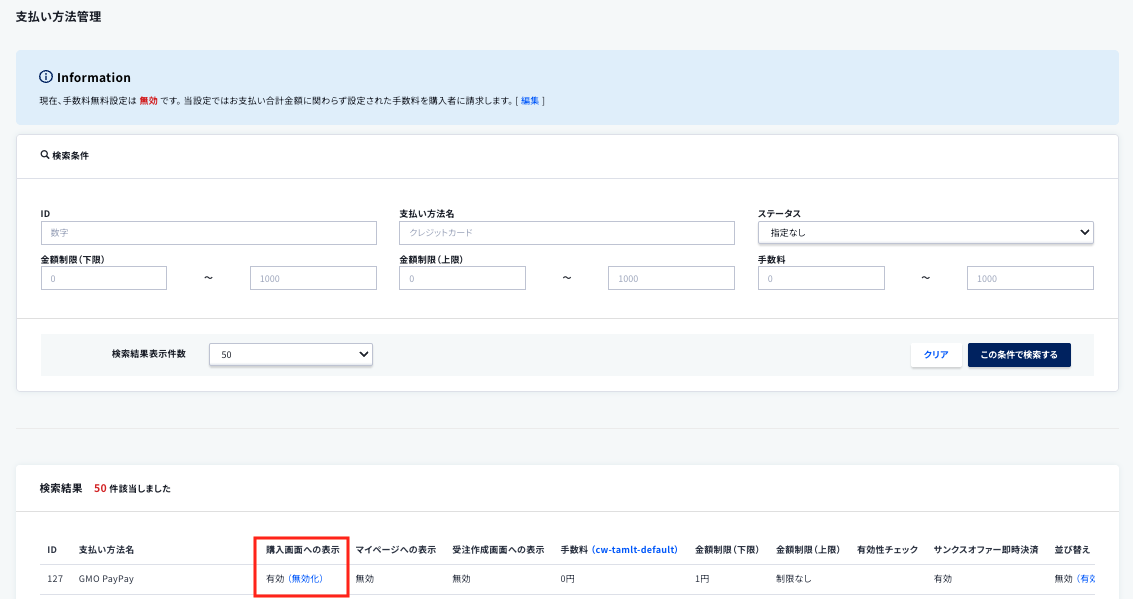Click the 制限なし upper limit cell
1133x599 pixels.
pos(793,579)
